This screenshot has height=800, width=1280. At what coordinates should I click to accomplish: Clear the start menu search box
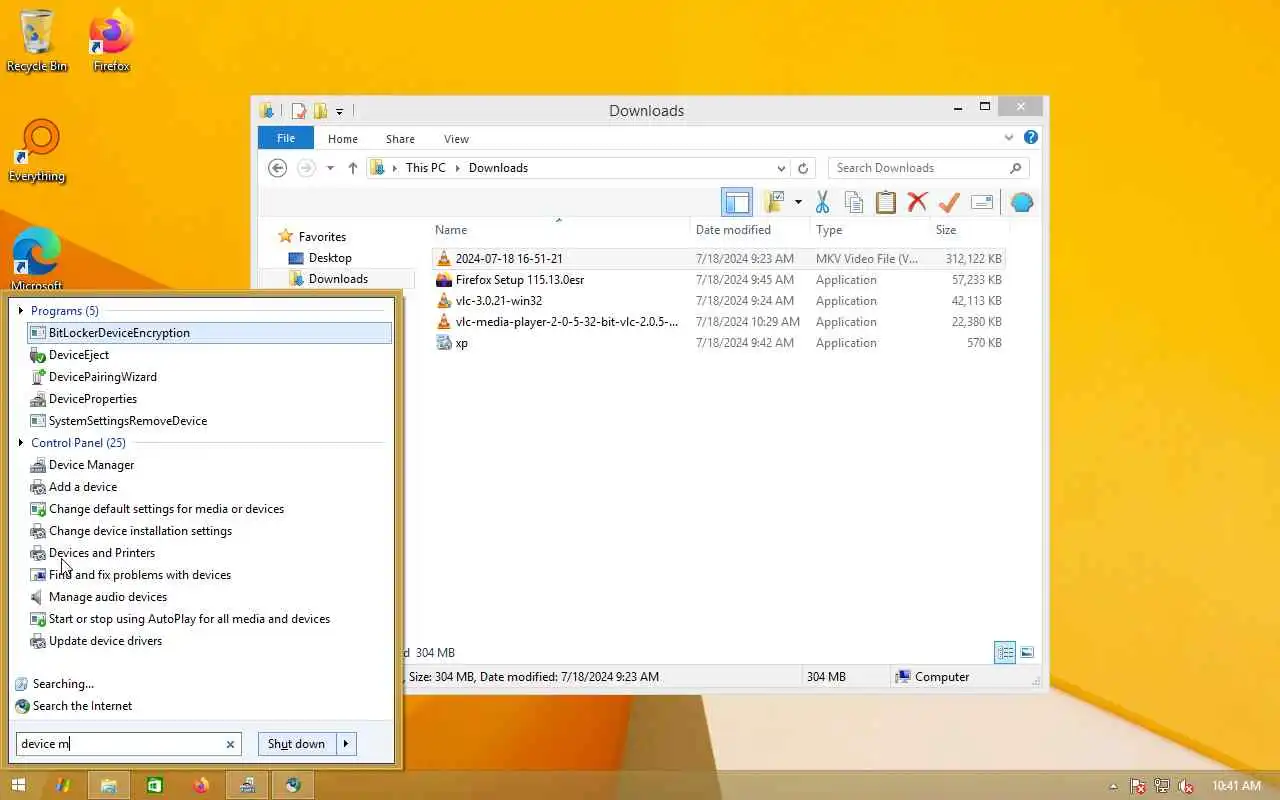pyautogui.click(x=230, y=744)
